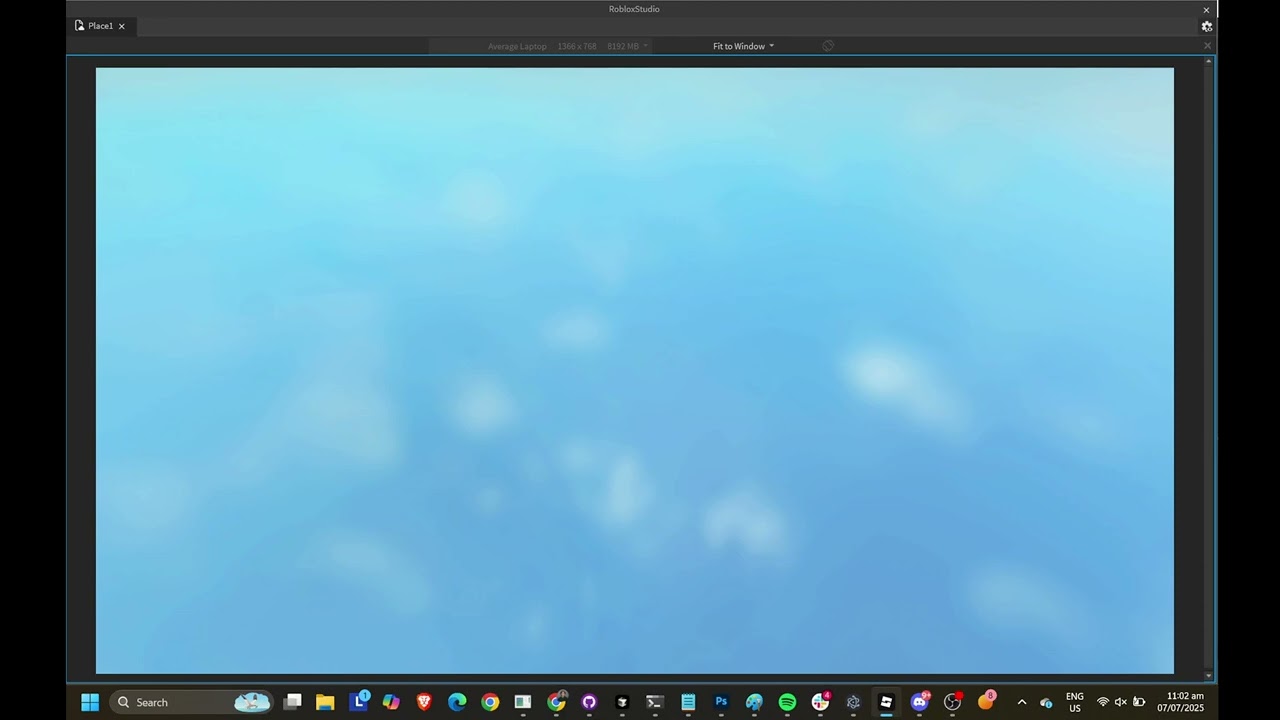Click inside the sky viewport
1280x720 pixels.
tap(634, 370)
